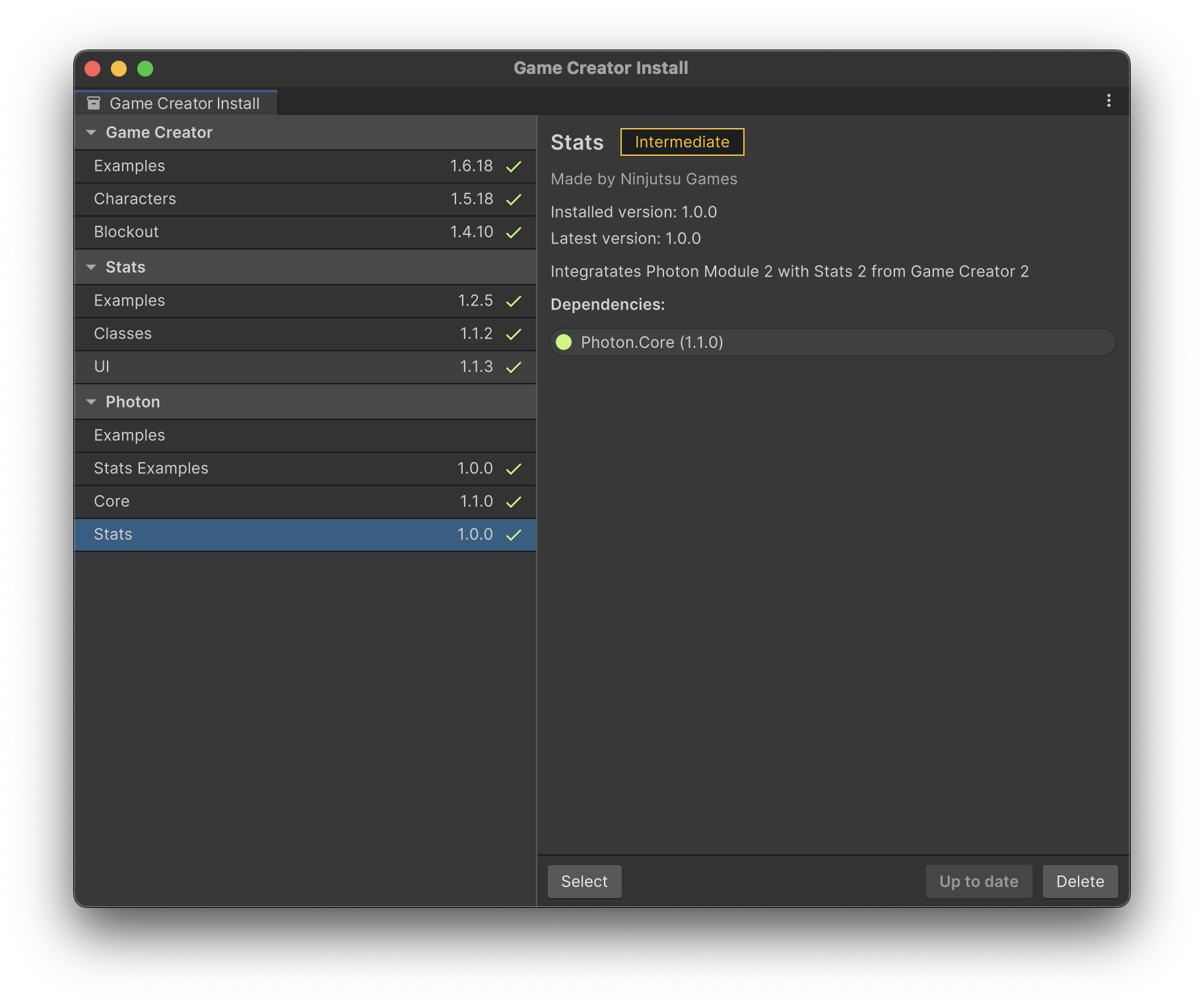
Task: Click the checkmark on the UI 1.1.3 row
Action: (514, 367)
